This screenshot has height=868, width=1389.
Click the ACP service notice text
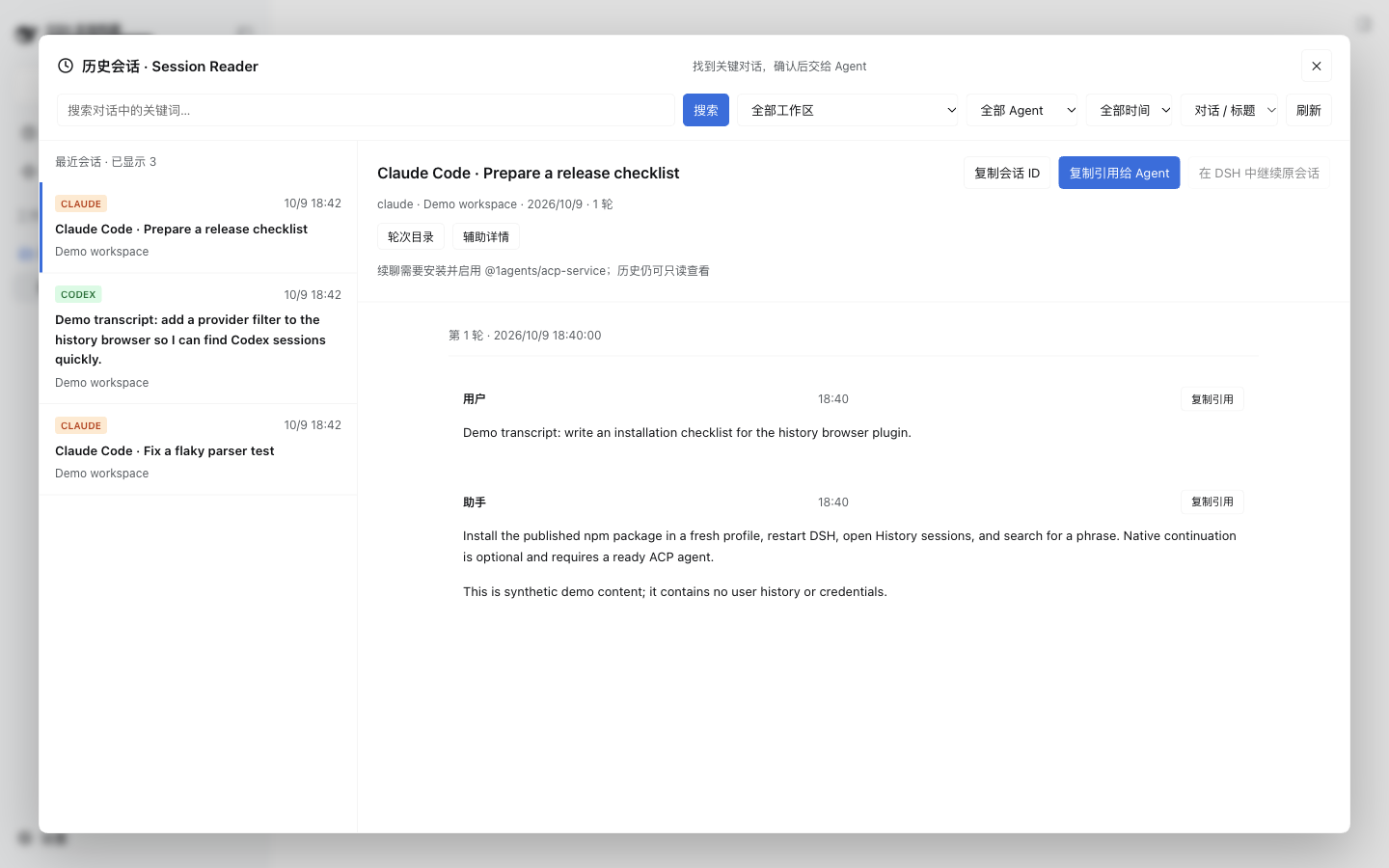pos(543,271)
